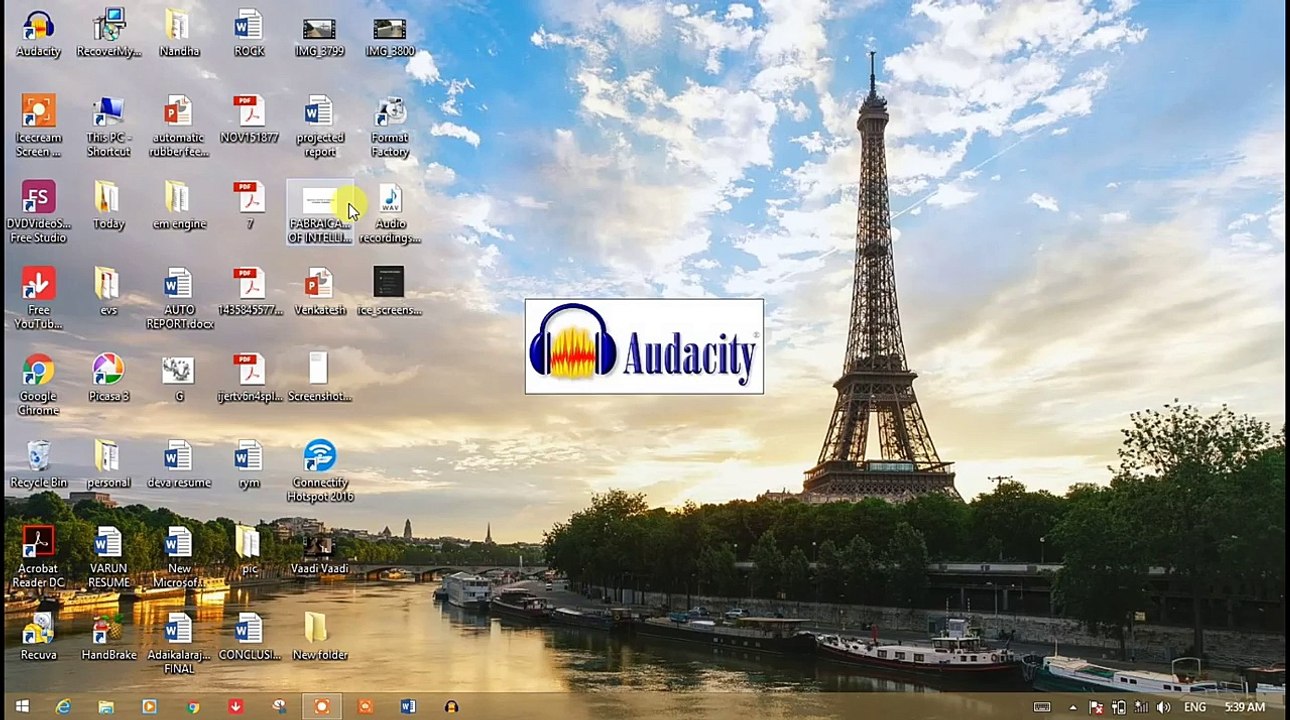This screenshot has width=1290, height=720.
Task: Open the network signal tray icon
Action: pos(1140,707)
